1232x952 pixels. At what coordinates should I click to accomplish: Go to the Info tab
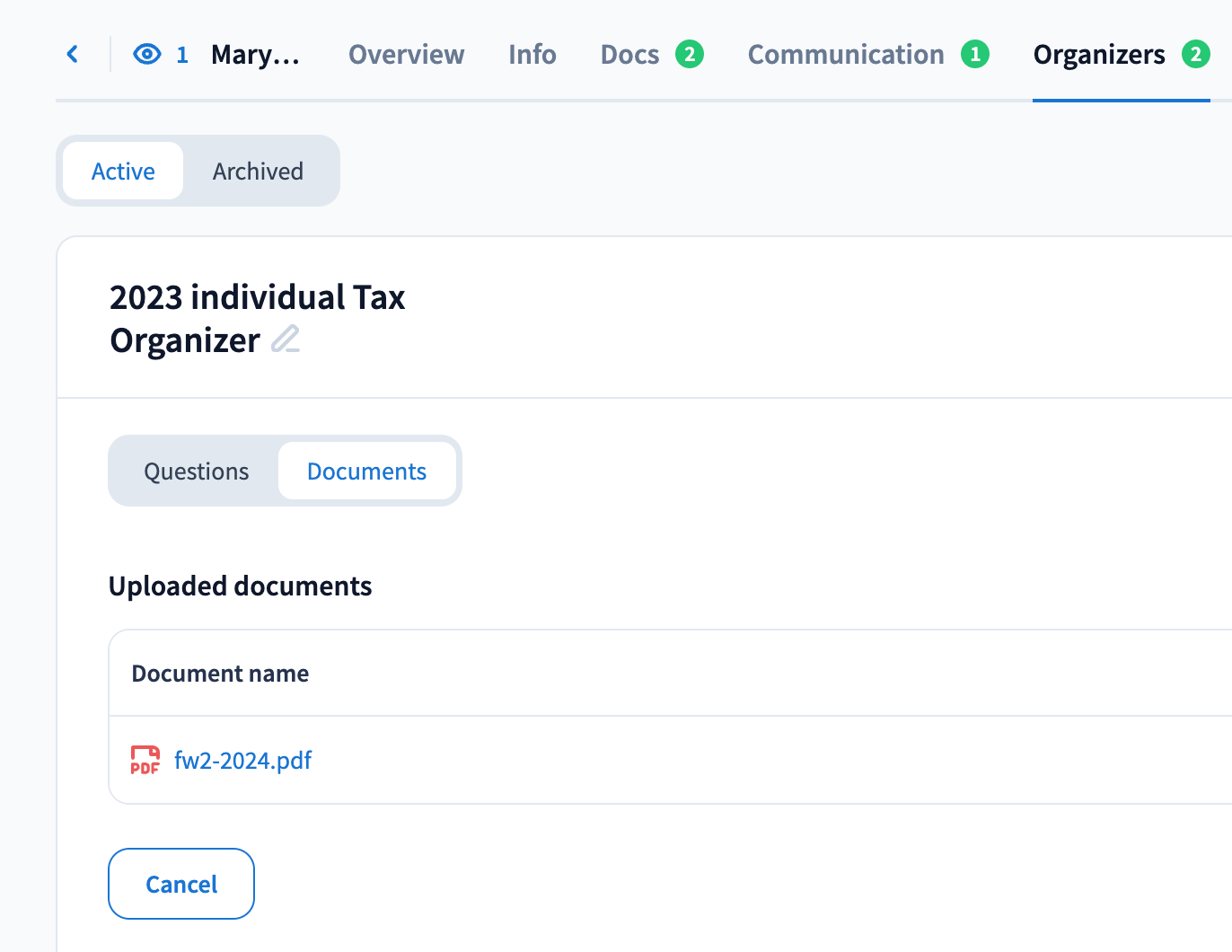coord(532,55)
